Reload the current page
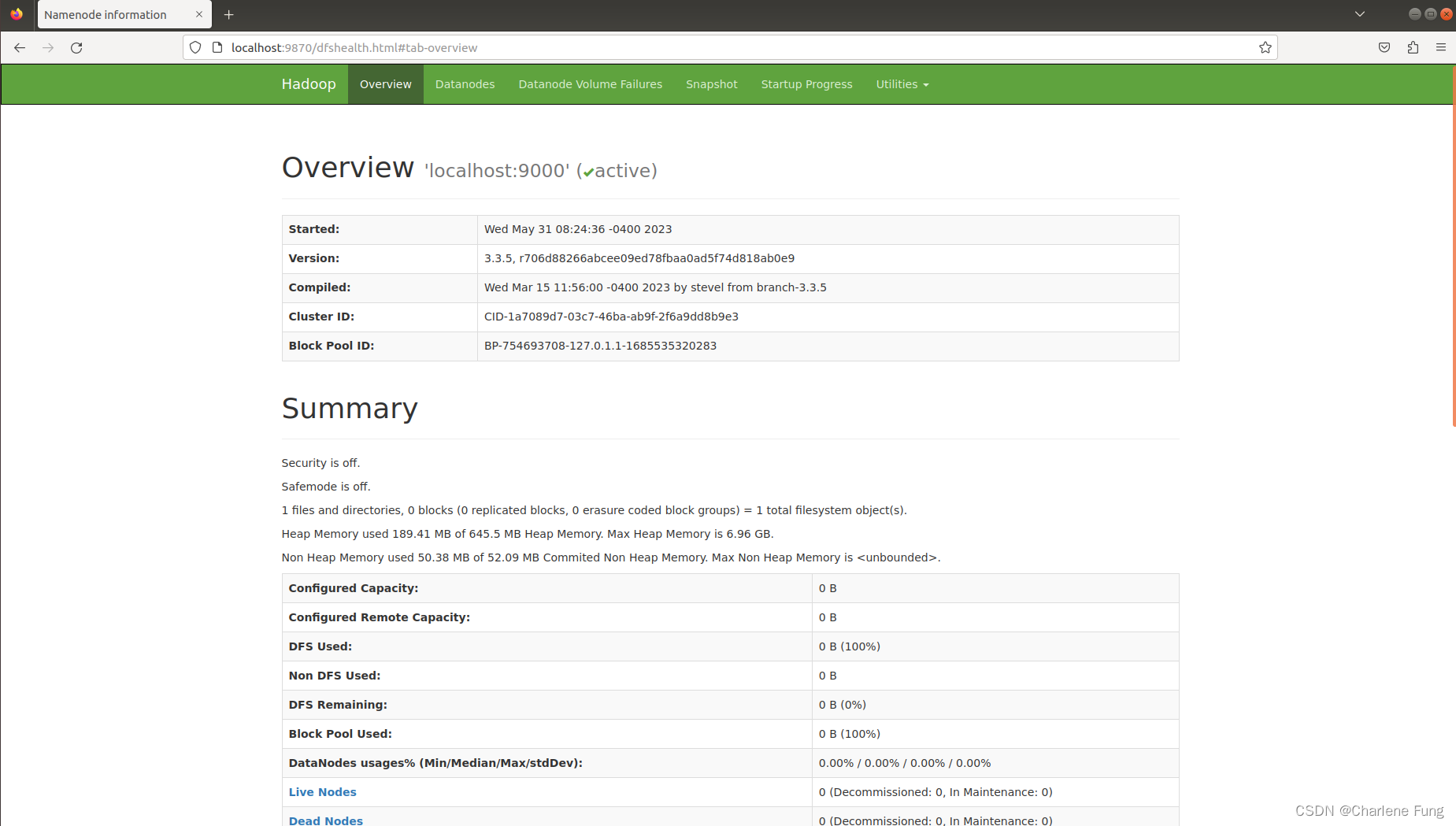1456x826 pixels. click(76, 48)
